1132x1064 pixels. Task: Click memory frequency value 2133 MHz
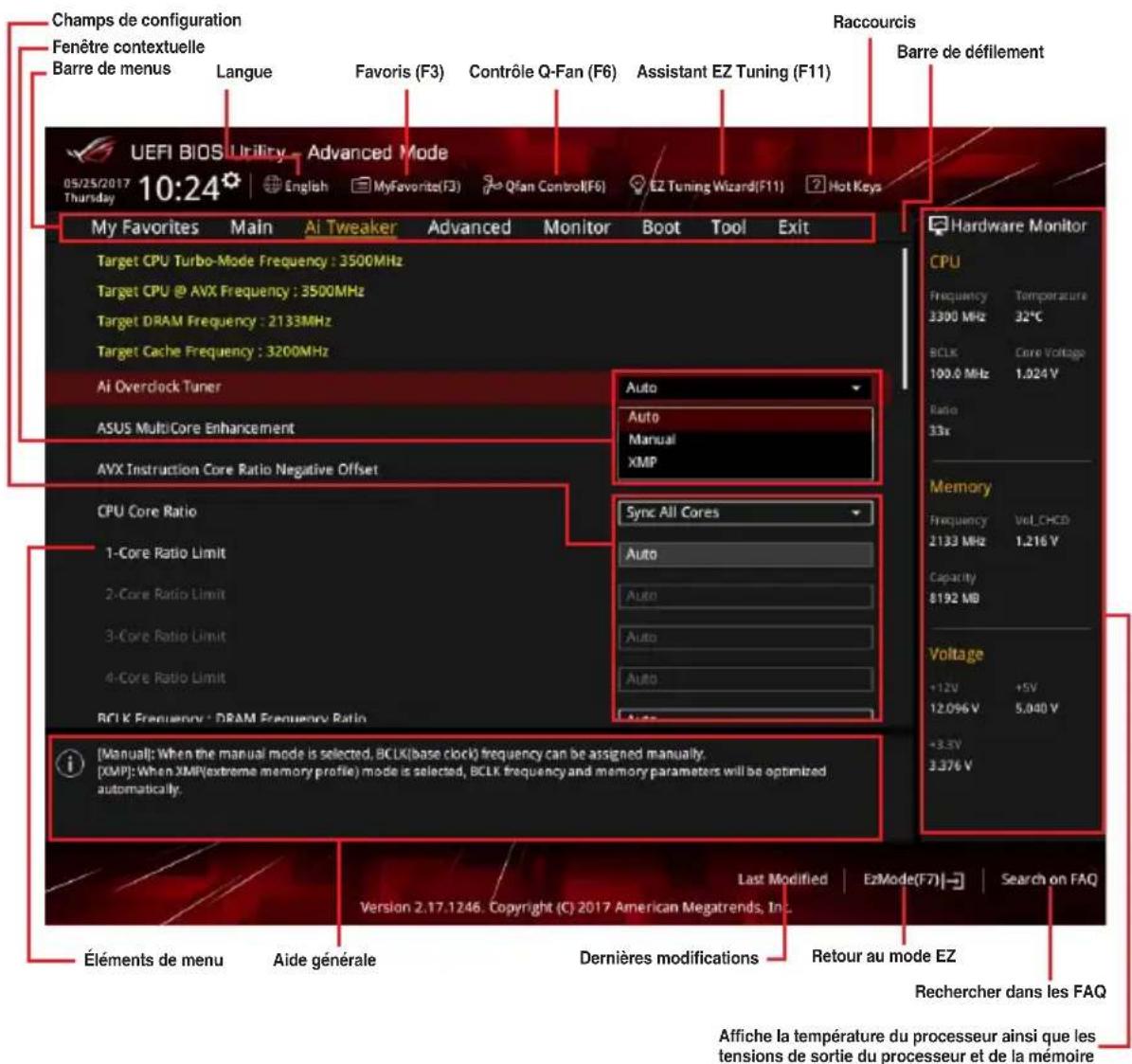click(958, 541)
